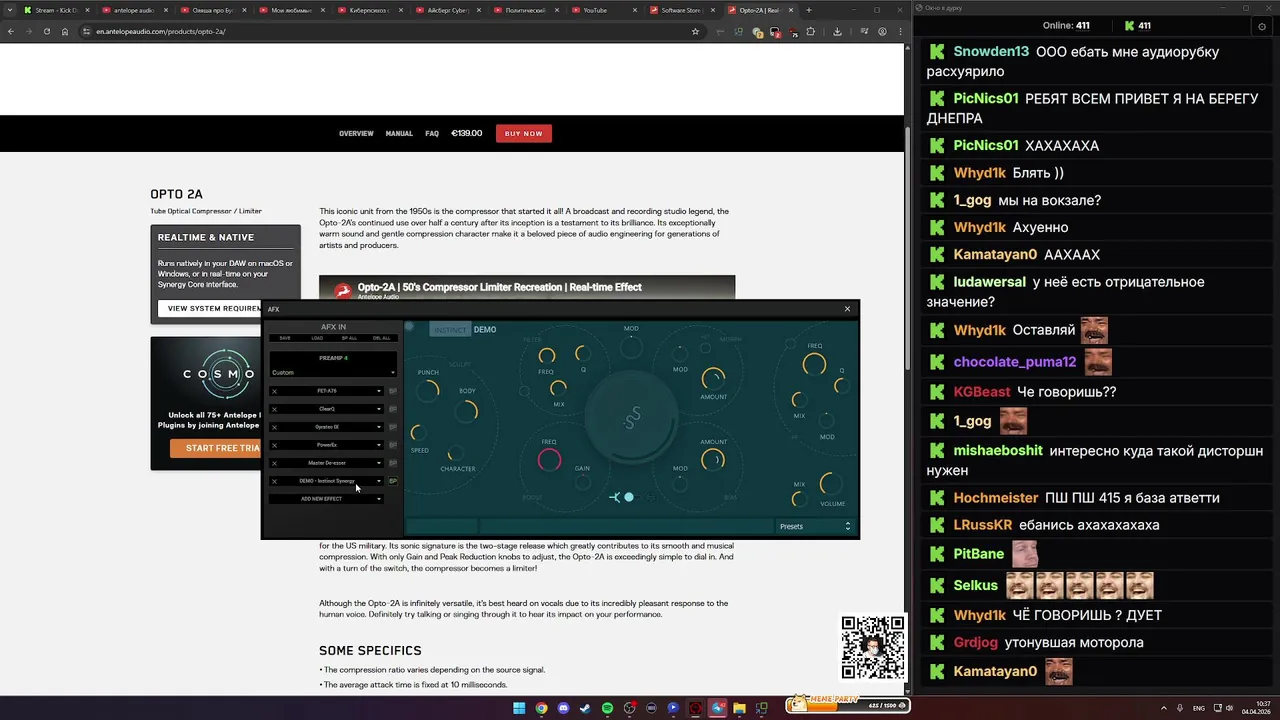Screen dimensions: 1280x720
Task: Click the Windows Start icon in taskbar
Action: [x=519, y=708]
